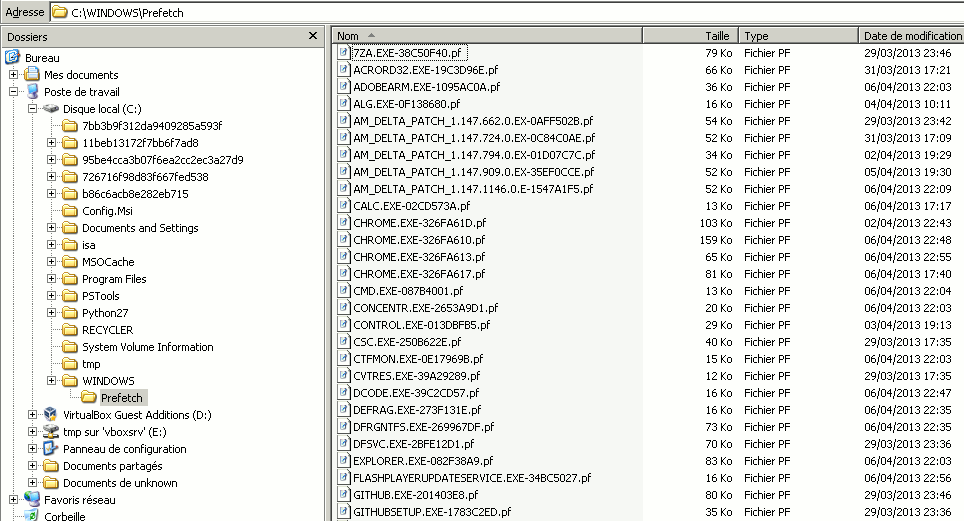Close the Dossiers folder pane

[313, 36]
